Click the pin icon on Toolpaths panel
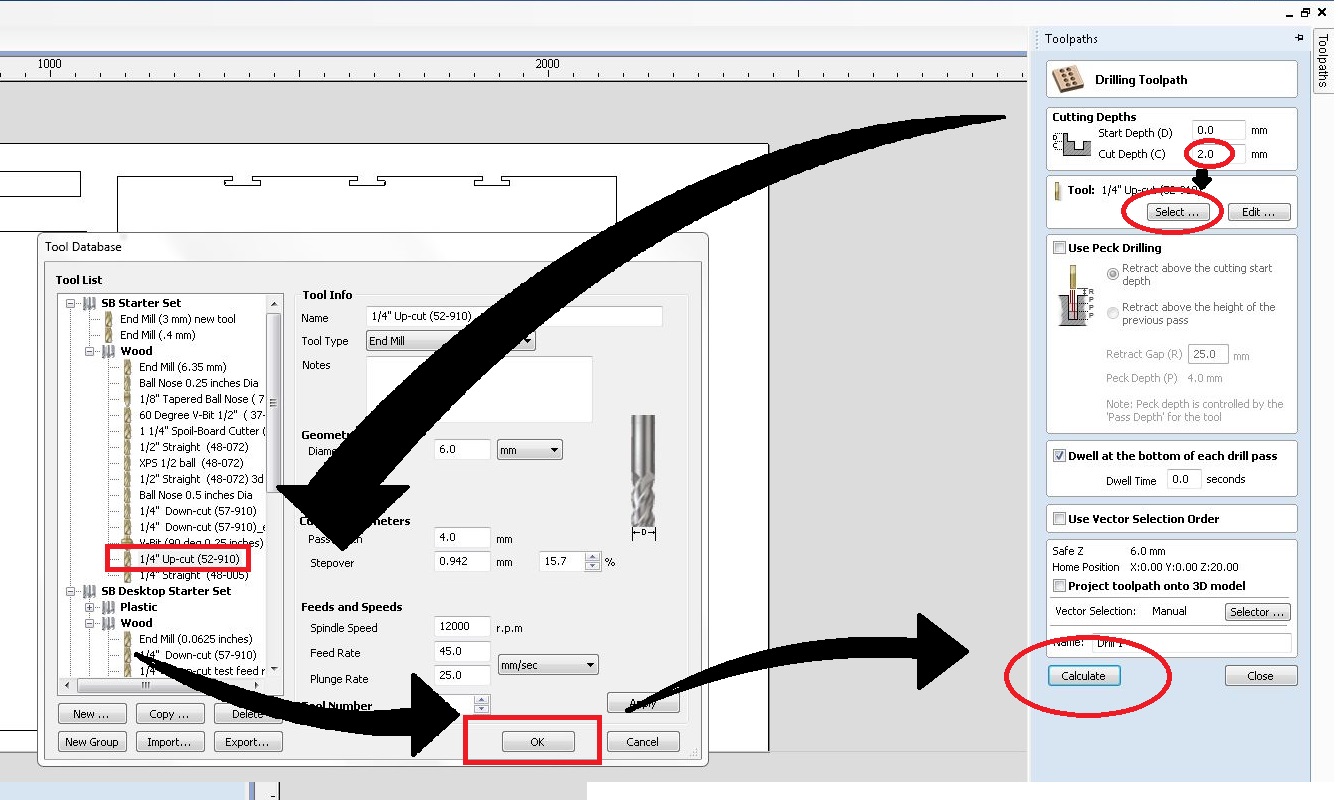Viewport: 1338px width, 800px height. [1299, 39]
